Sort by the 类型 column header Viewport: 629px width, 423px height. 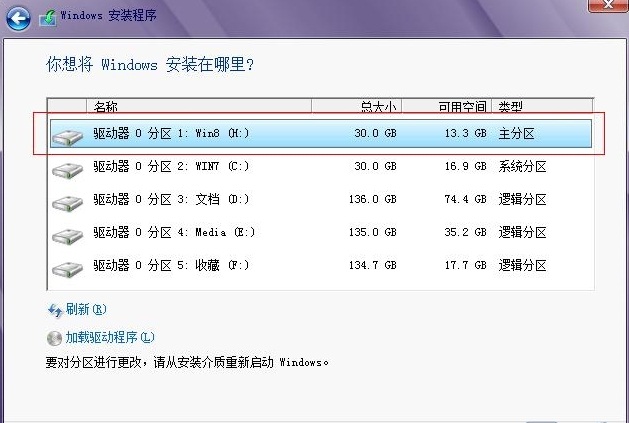pyautogui.click(x=542, y=106)
